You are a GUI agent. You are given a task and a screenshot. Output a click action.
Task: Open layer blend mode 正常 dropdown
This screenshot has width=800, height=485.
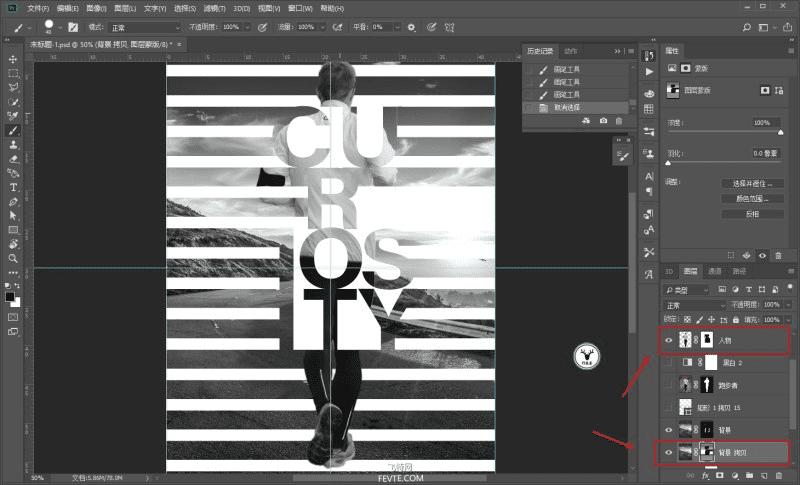[694, 305]
